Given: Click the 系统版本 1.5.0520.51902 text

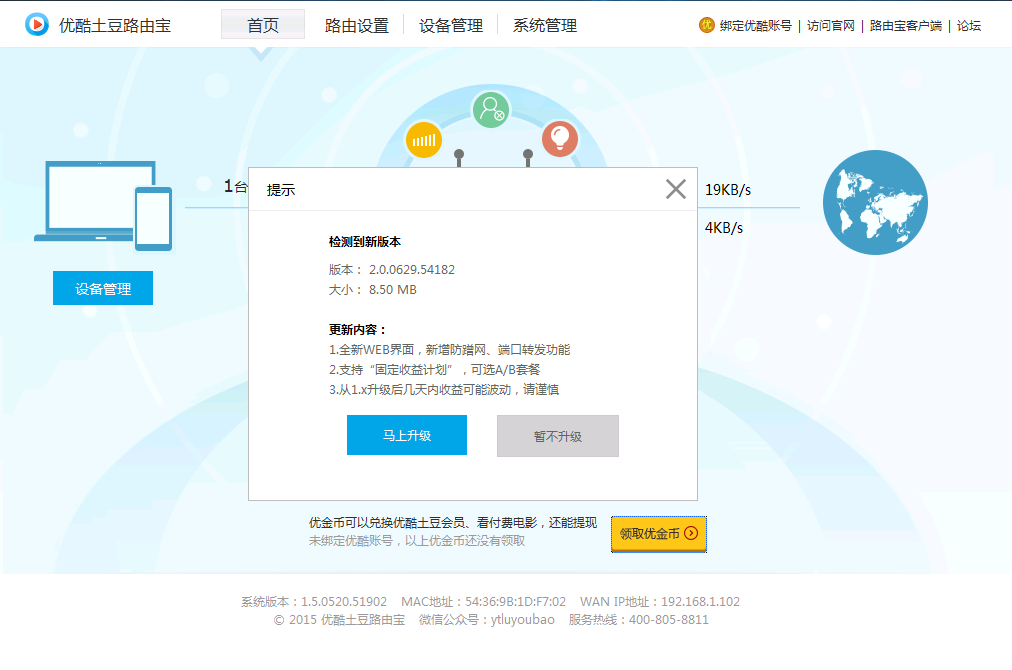Looking at the screenshot, I should click(x=314, y=602).
